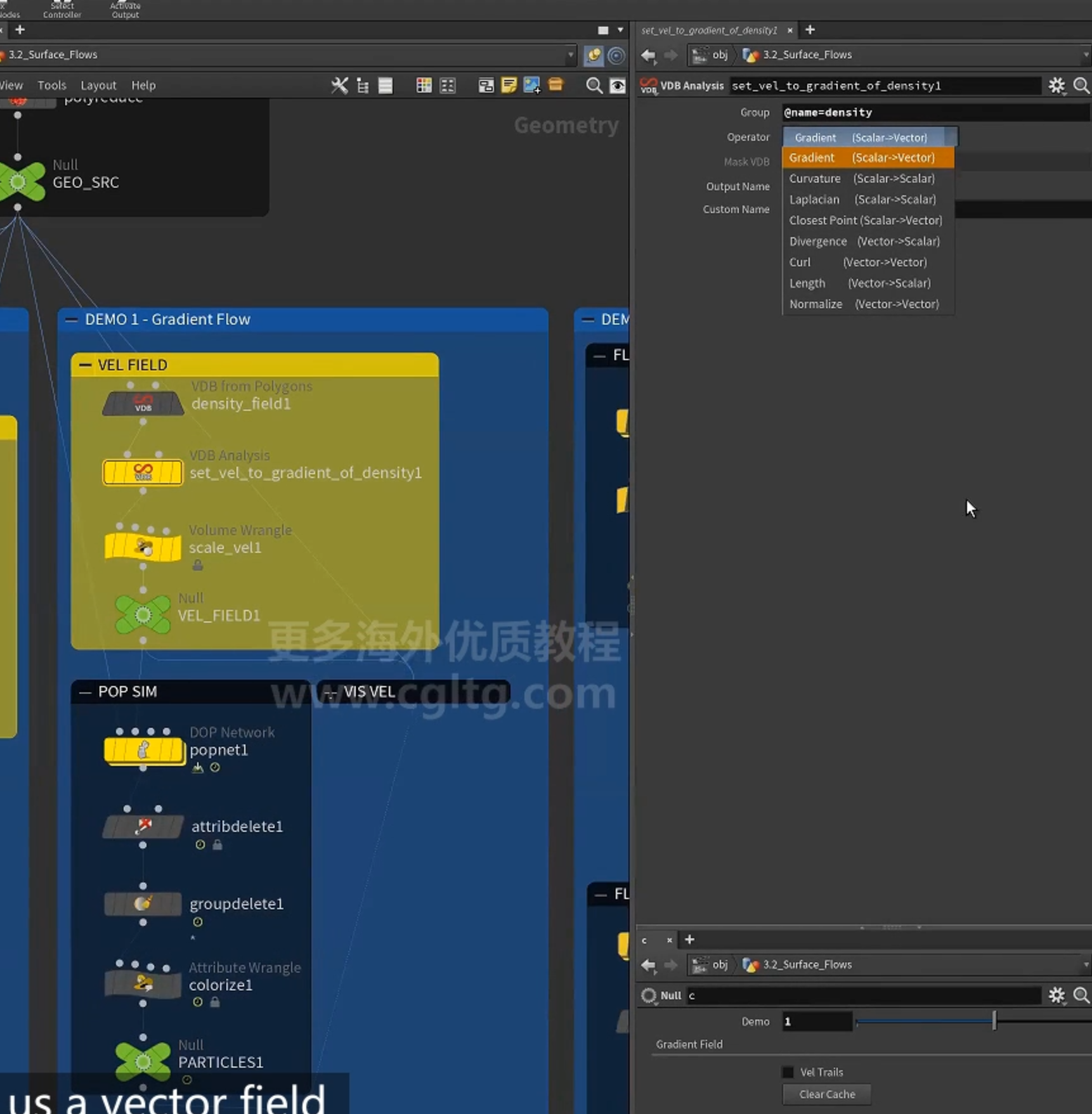Click the wrench tools icon in network toolbar
The width and height of the screenshot is (1092, 1114).
tap(340, 86)
